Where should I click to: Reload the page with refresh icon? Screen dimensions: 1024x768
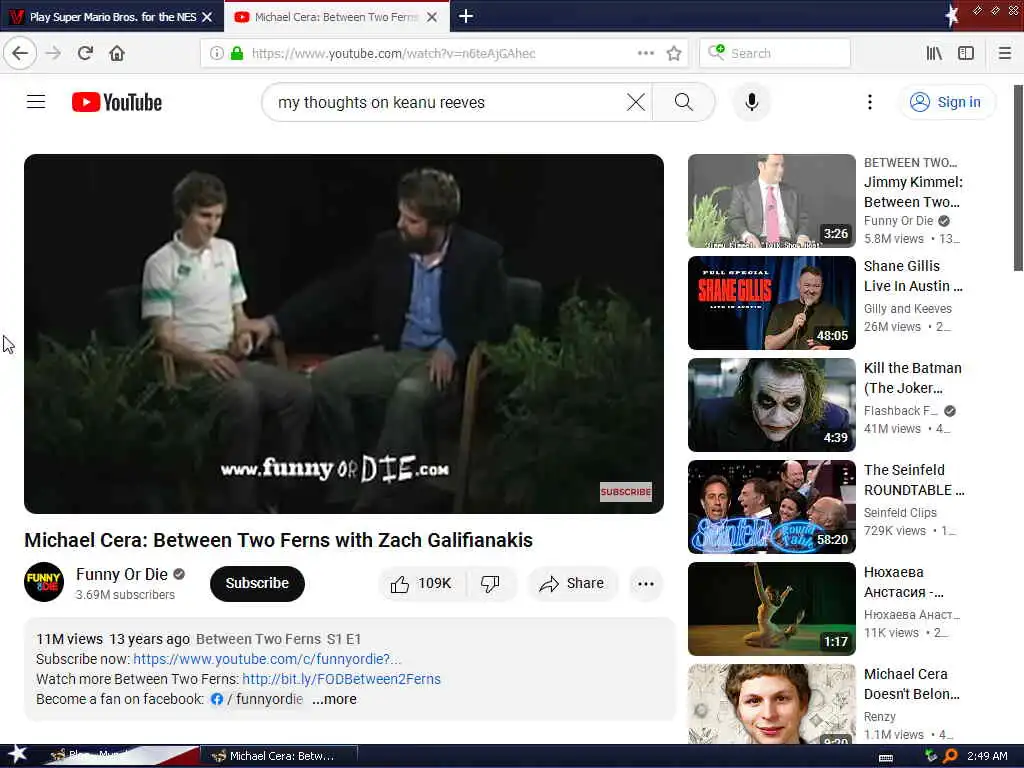point(85,53)
